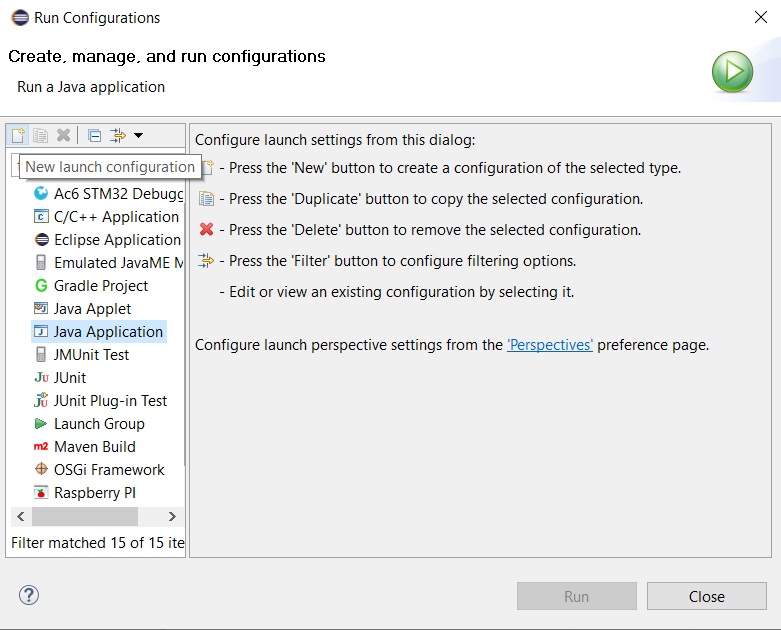Click the JUnit Plug-in Test icon

pos(41,400)
